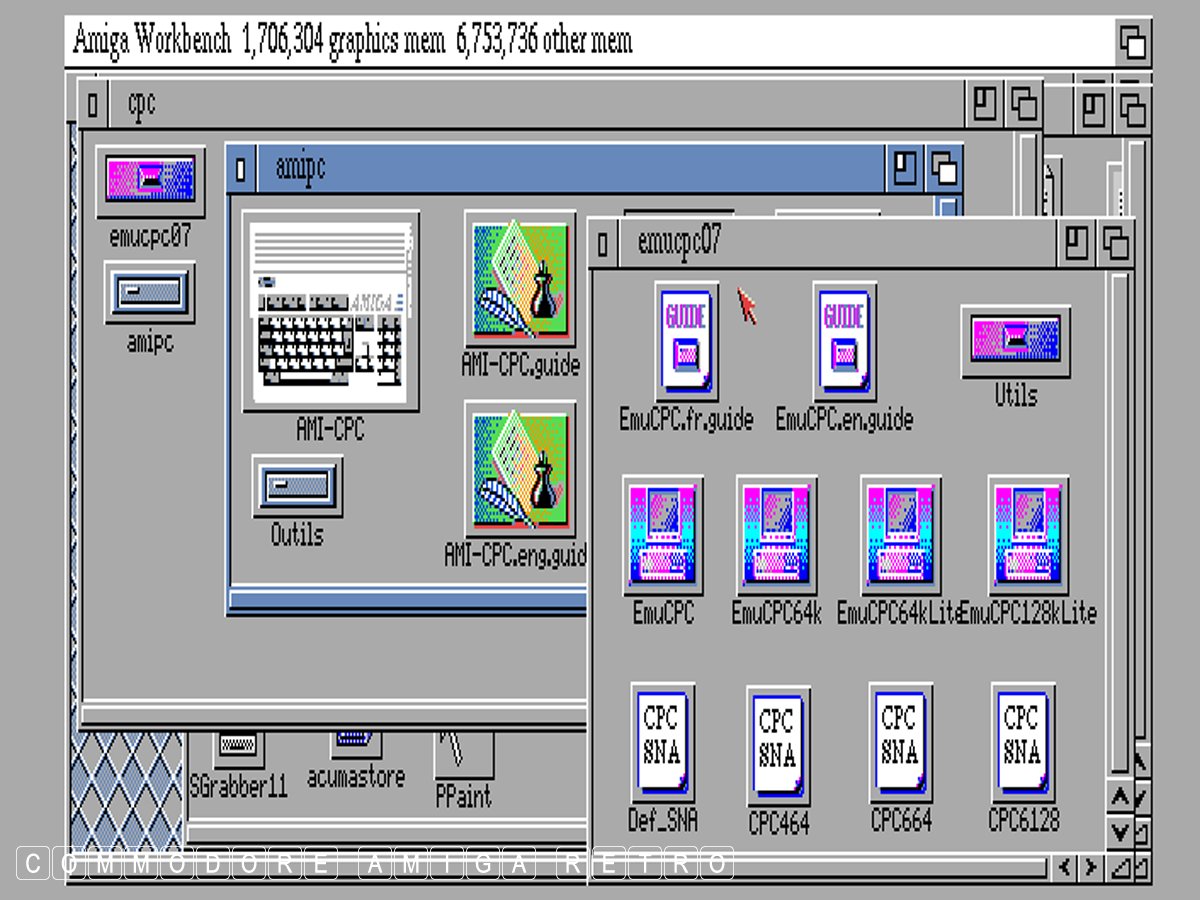Click the Workbench screen depth gadget
This screenshot has height=900, width=1200.
click(1132, 42)
